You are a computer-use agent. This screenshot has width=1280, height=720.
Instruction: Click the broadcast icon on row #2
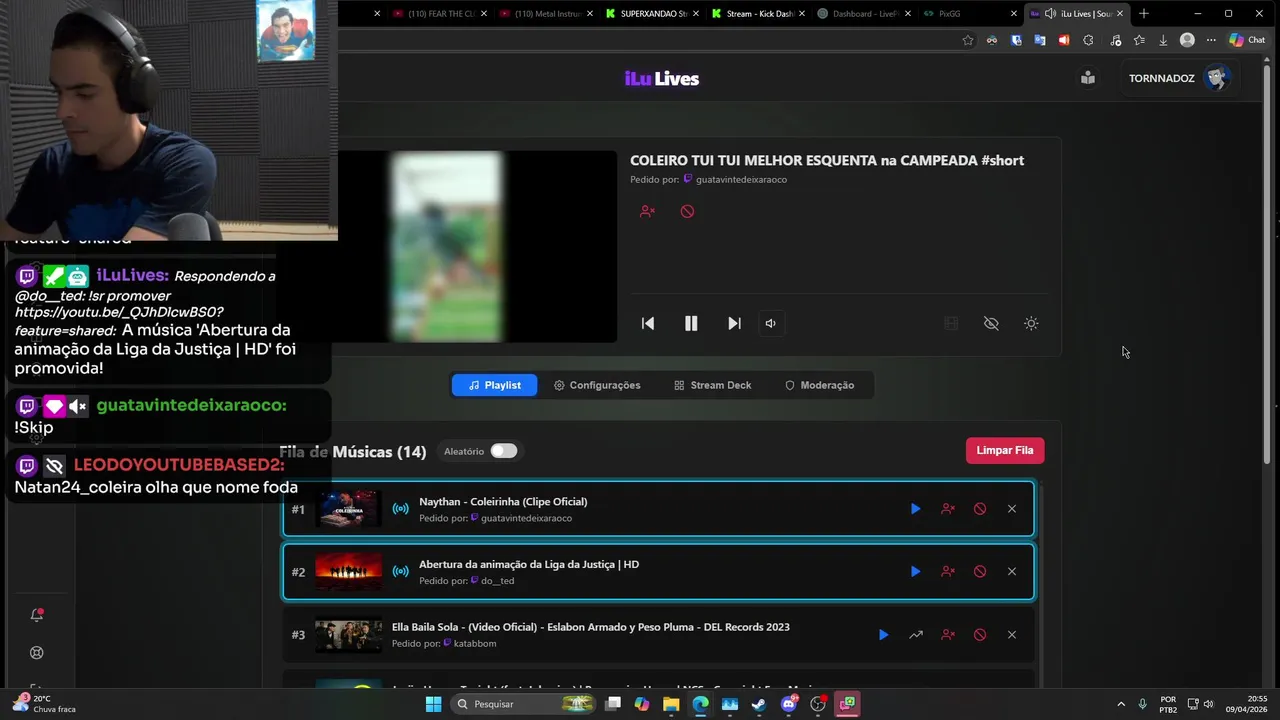tap(400, 572)
